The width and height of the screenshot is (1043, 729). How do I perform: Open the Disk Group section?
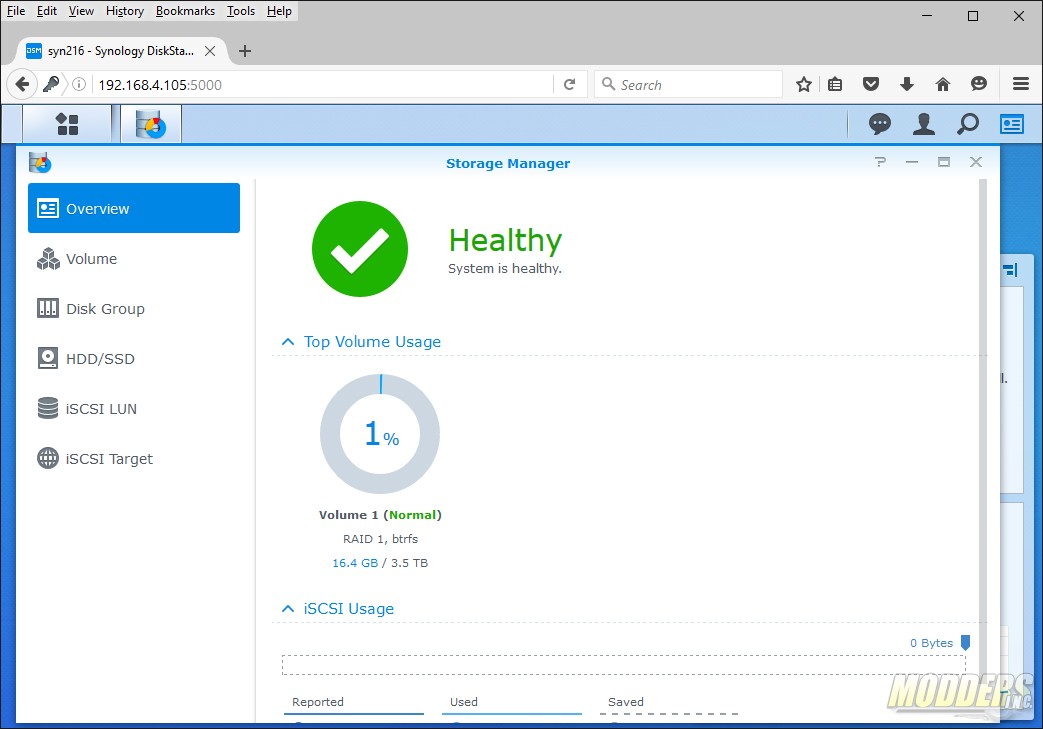coord(134,309)
